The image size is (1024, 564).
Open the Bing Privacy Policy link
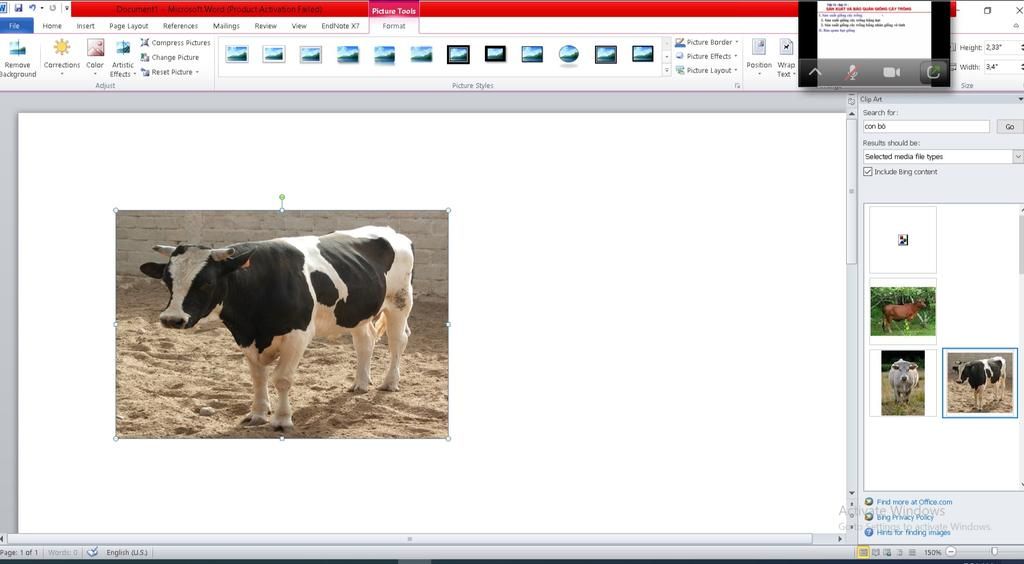[x=904, y=517]
